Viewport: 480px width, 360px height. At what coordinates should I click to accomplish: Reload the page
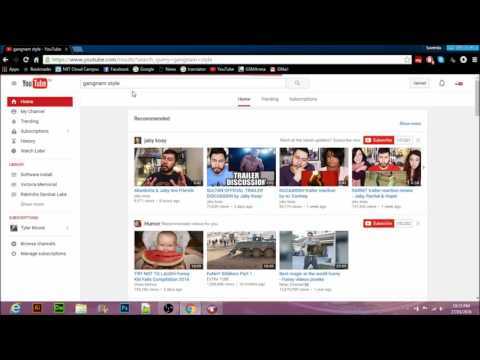[26, 60]
